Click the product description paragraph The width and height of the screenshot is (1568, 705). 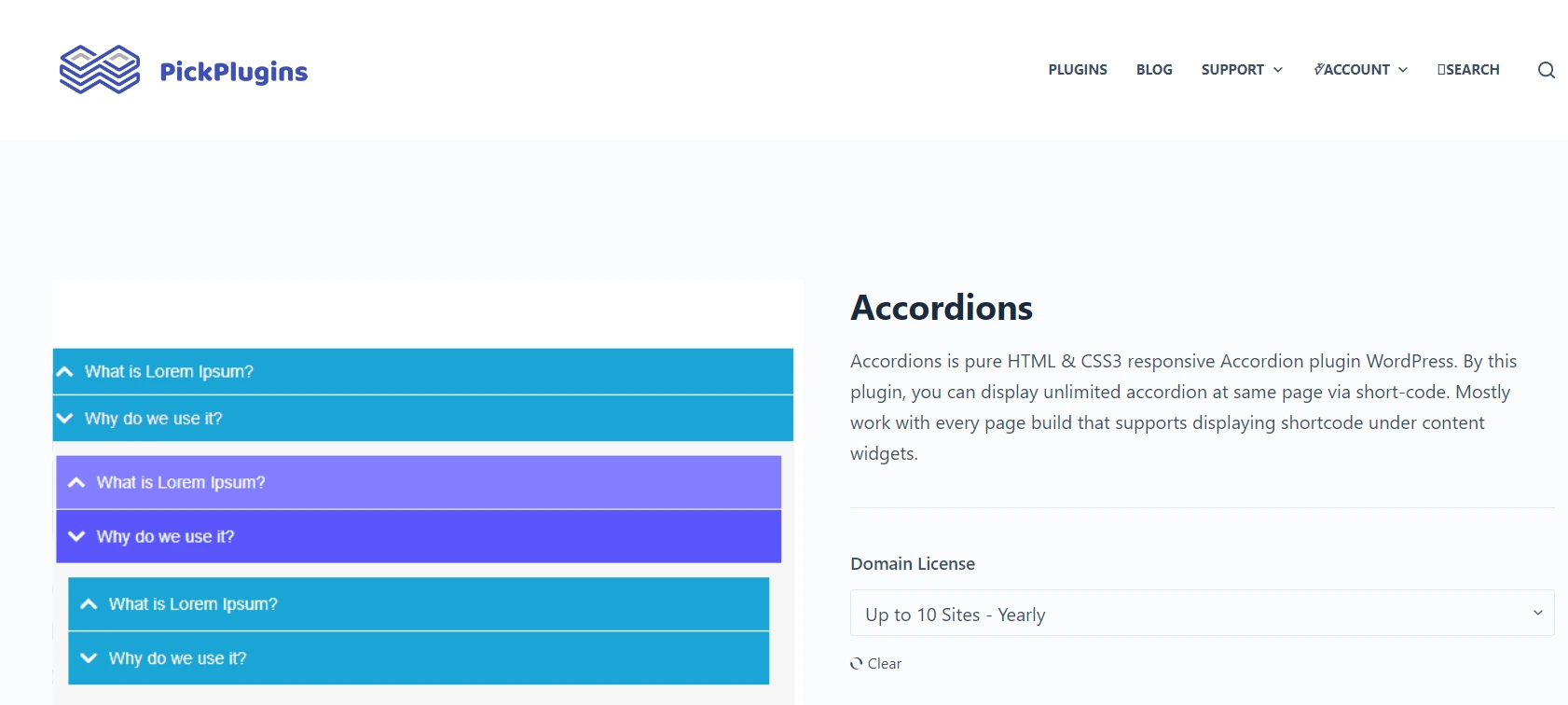(x=1184, y=407)
